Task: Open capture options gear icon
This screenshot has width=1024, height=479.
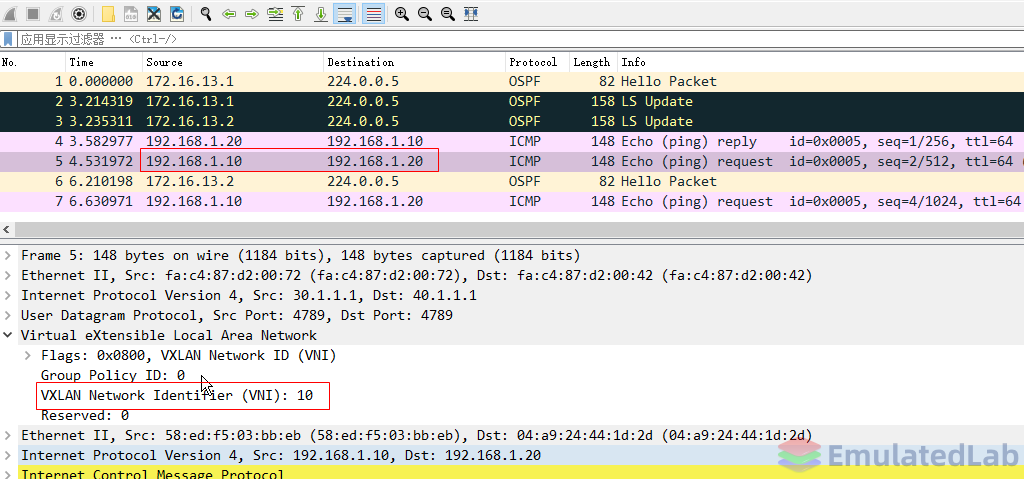Action: coord(79,14)
